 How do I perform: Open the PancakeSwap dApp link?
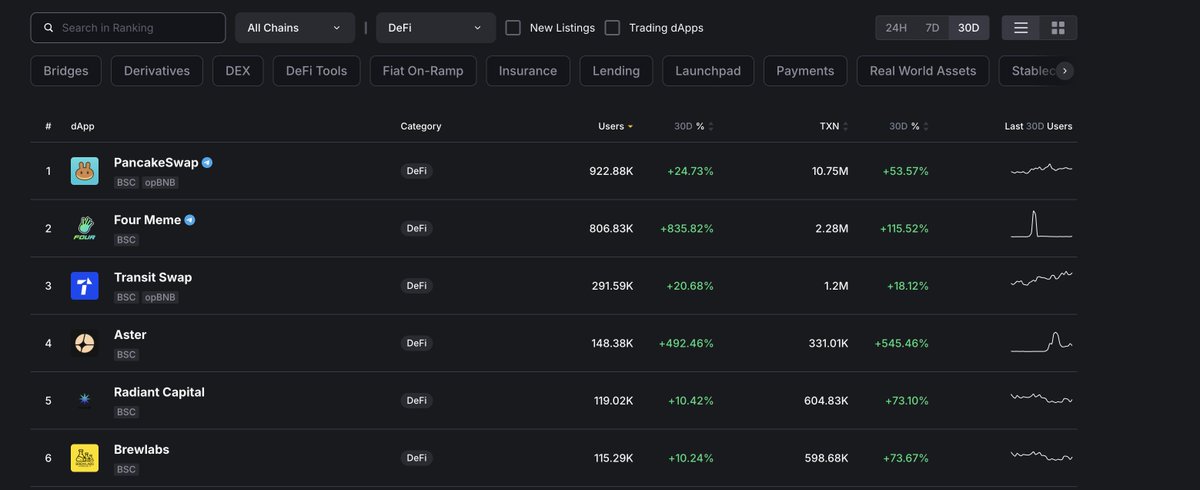pos(156,162)
